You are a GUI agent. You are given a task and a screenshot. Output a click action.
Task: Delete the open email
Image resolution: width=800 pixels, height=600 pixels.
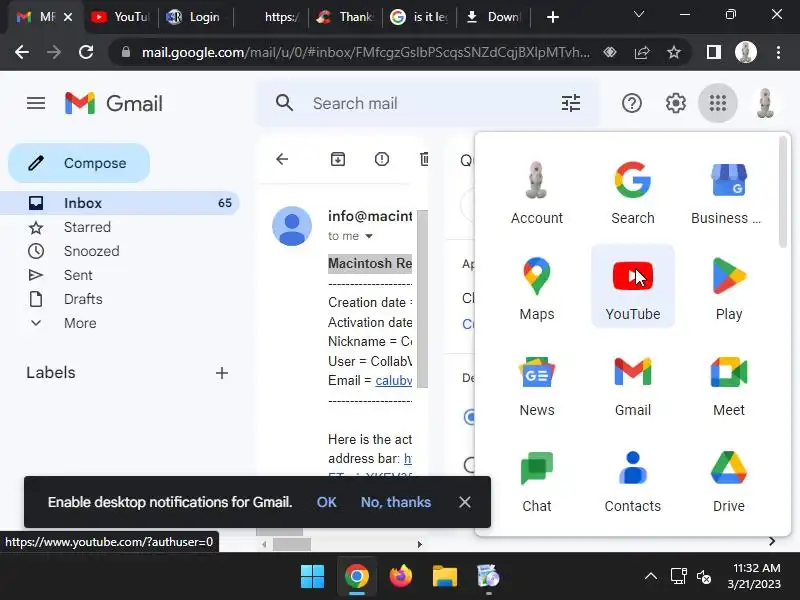click(x=424, y=159)
